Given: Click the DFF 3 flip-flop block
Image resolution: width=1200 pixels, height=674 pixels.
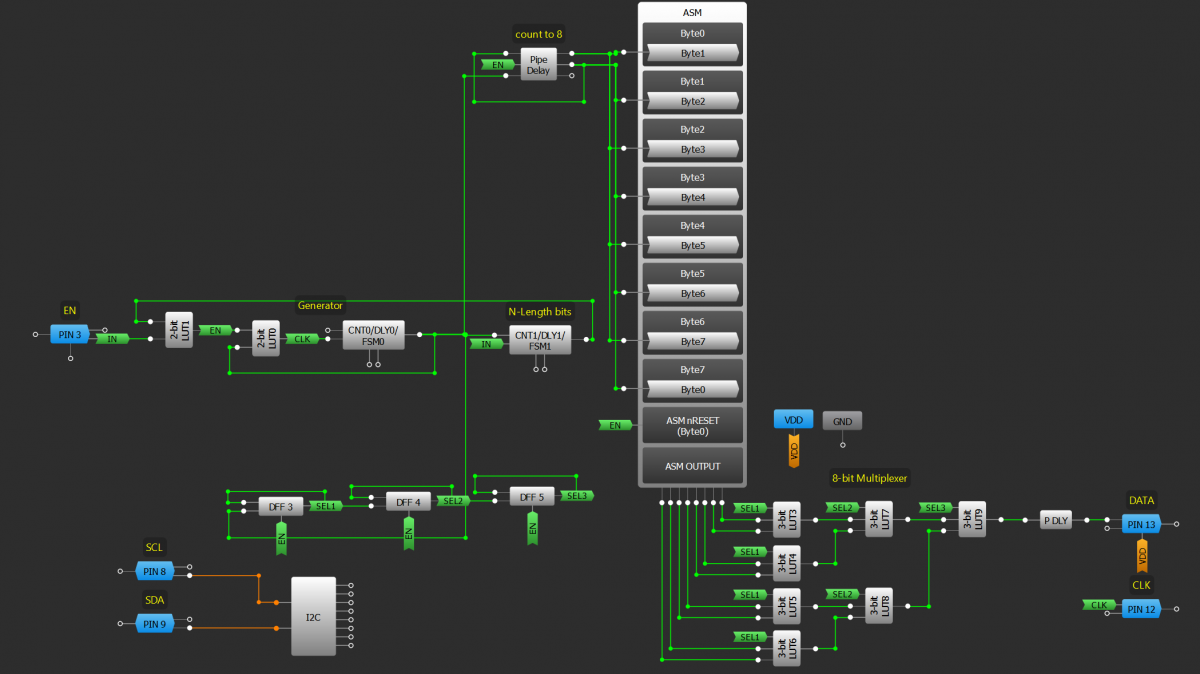Looking at the screenshot, I should [281, 506].
